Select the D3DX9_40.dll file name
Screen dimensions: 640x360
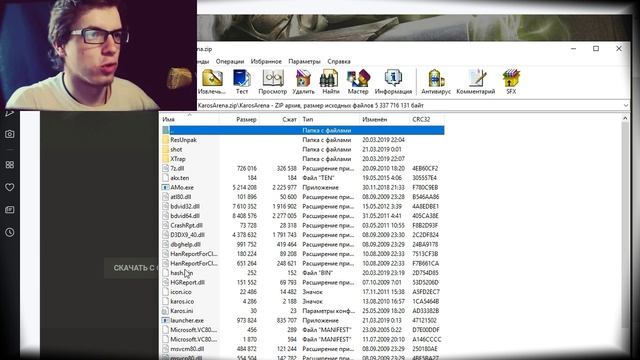187,235
